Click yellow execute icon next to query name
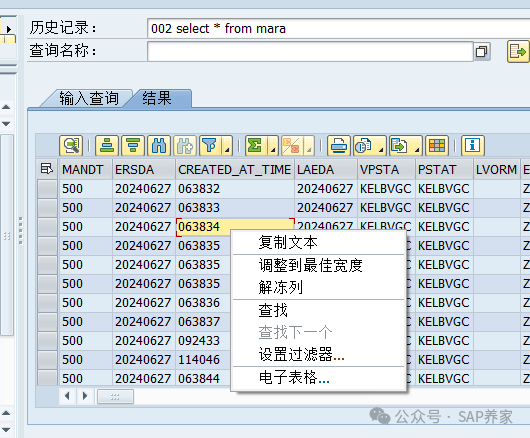This screenshot has width=530, height=438. coord(517,51)
